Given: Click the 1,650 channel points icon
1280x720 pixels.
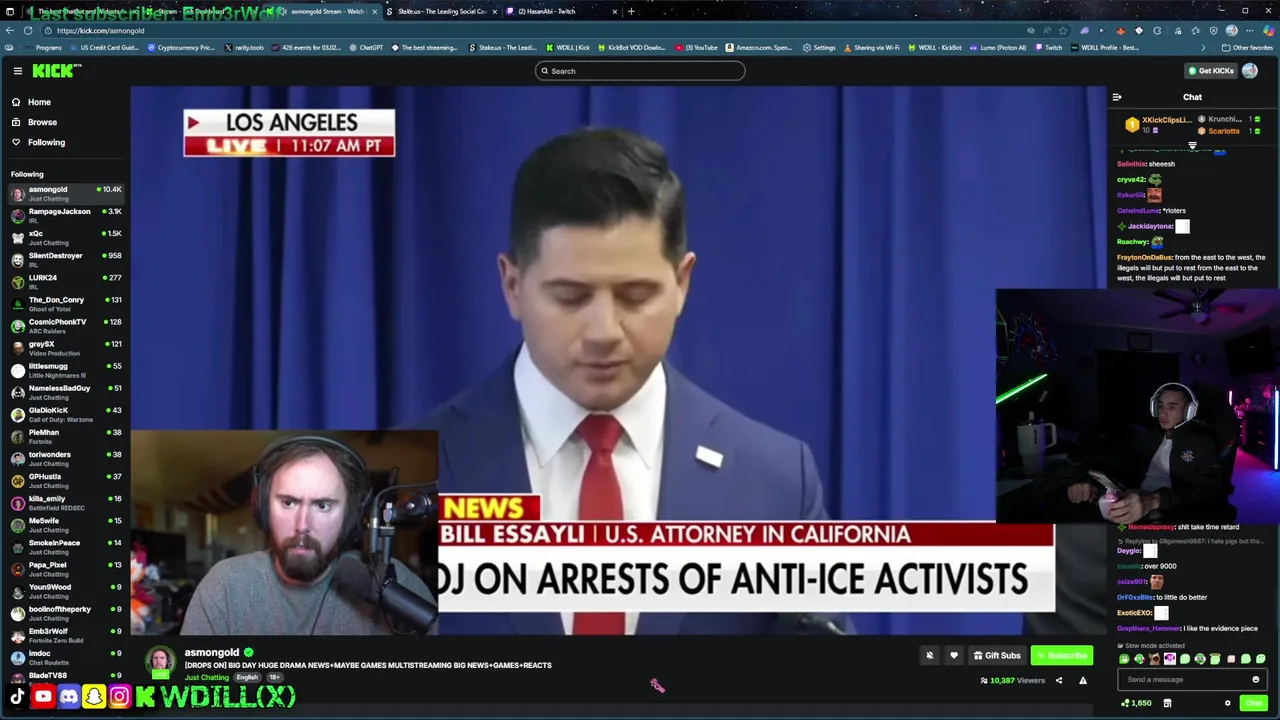Looking at the screenshot, I should pos(1136,703).
